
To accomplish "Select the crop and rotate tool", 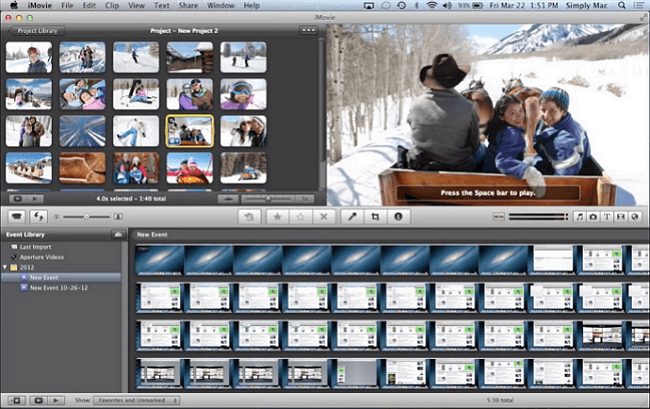I will tap(376, 217).
